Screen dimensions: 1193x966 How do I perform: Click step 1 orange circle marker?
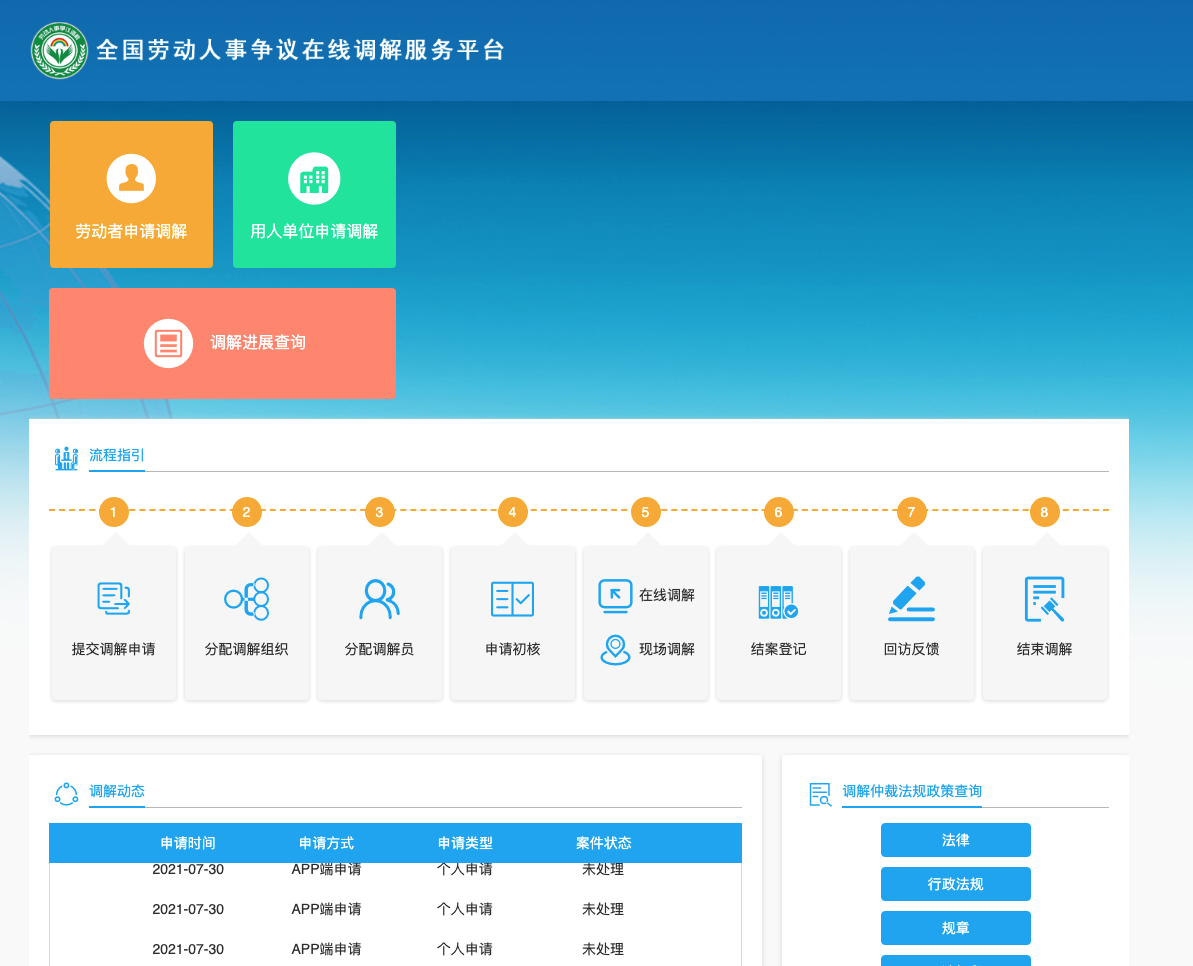tap(113, 512)
